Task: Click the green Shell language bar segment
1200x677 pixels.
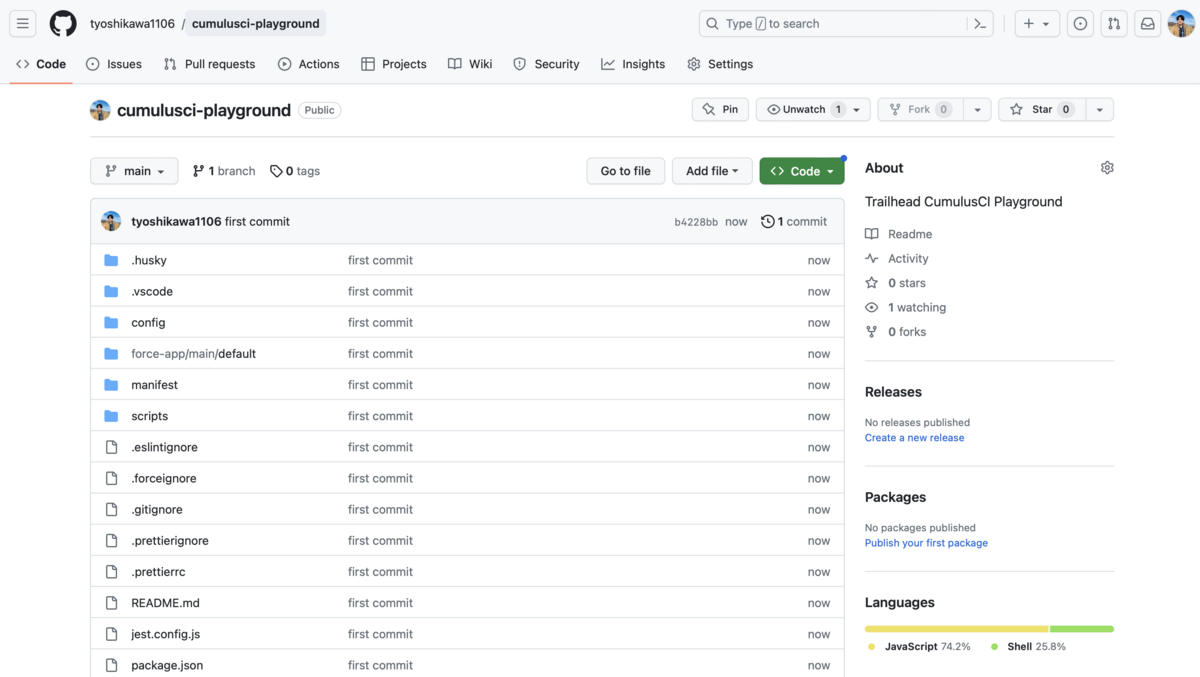Action: [1082, 629]
